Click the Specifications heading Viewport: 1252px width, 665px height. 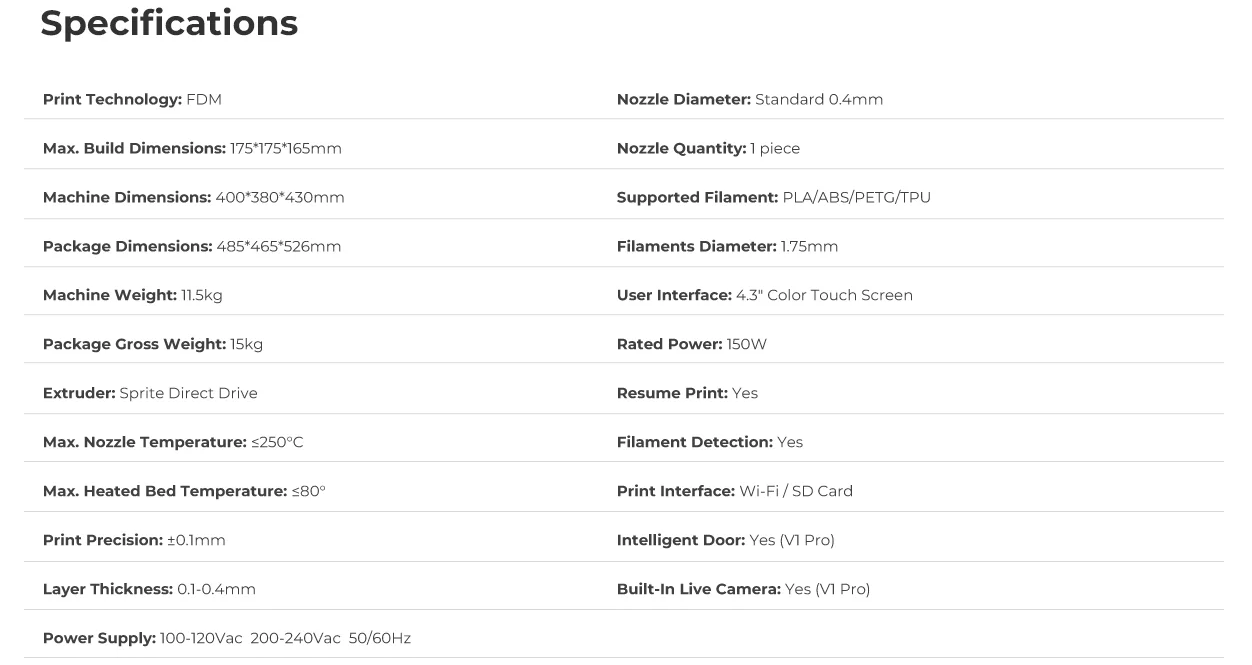pos(169,23)
